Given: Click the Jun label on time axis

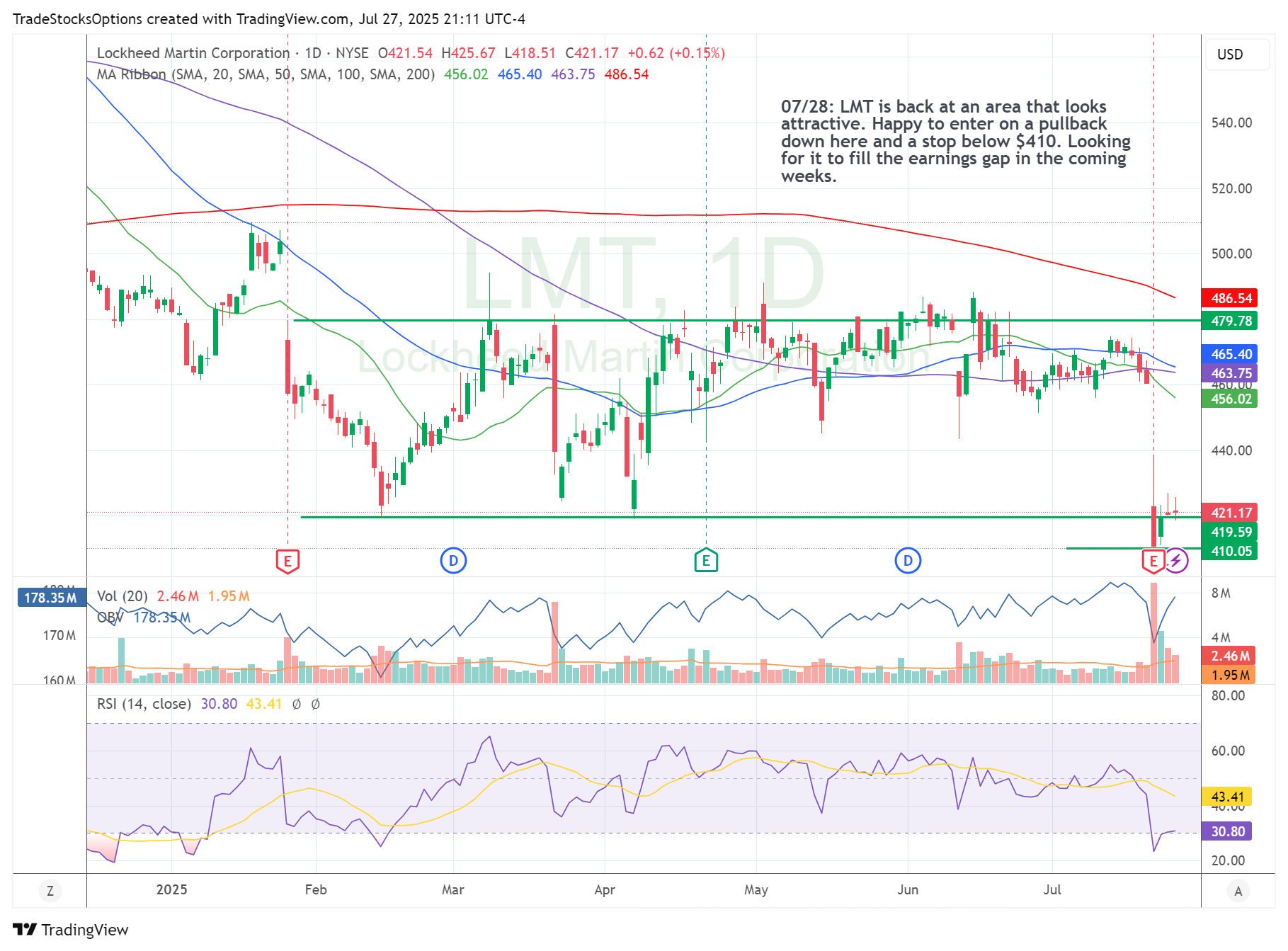Looking at the screenshot, I should (908, 890).
